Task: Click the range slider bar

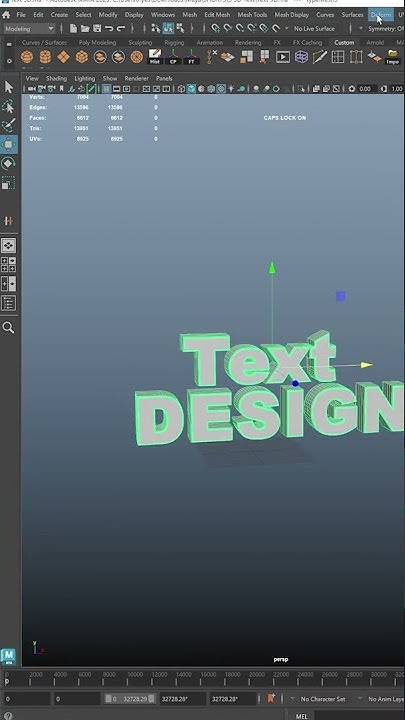Action: pos(130,699)
